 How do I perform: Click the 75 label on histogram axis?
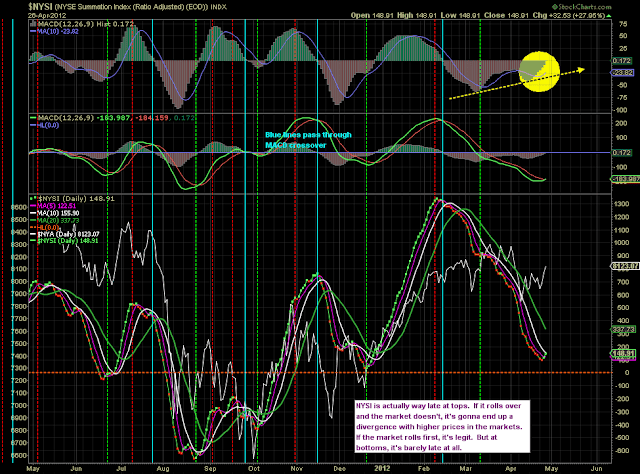(x=623, y=24)
